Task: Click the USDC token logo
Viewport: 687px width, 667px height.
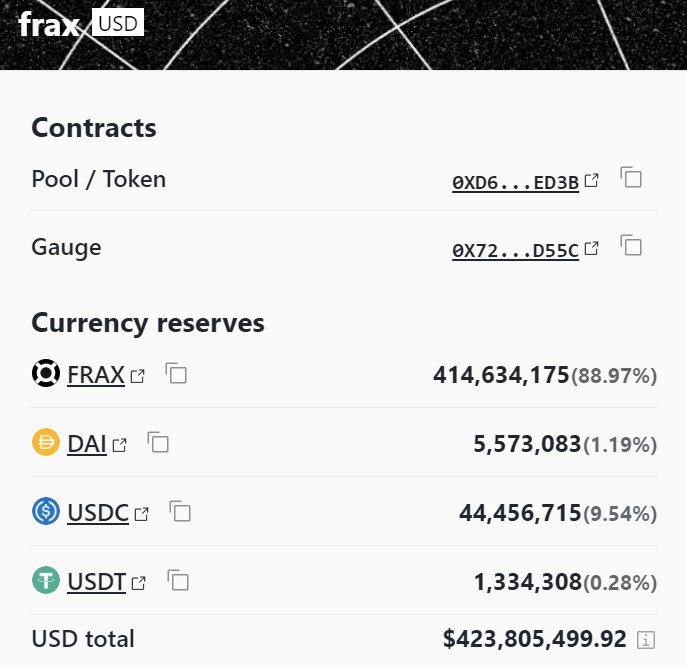Action: 46,512
